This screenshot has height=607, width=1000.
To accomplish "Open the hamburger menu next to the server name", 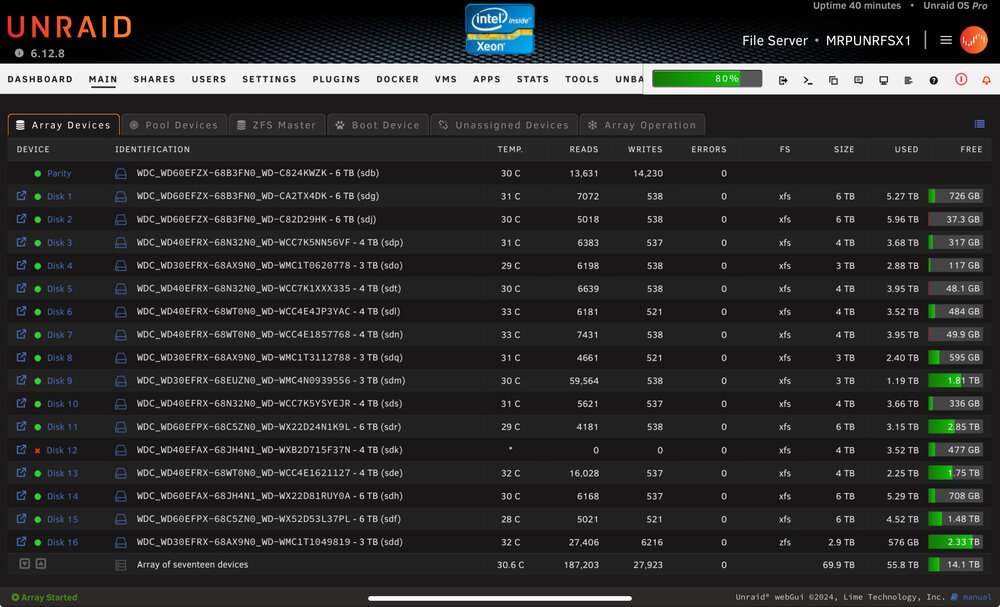I will point(946,40).
